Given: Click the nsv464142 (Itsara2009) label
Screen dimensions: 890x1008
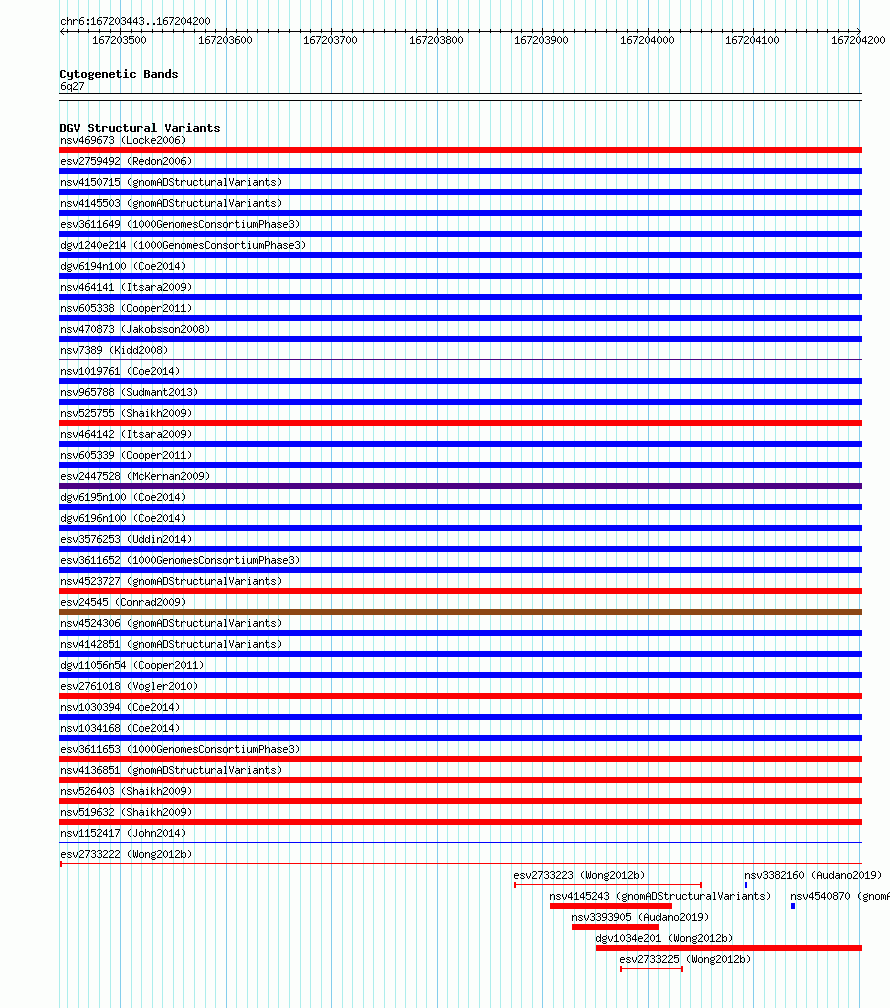Looking at the screenshot, I should tap(126, 435).
